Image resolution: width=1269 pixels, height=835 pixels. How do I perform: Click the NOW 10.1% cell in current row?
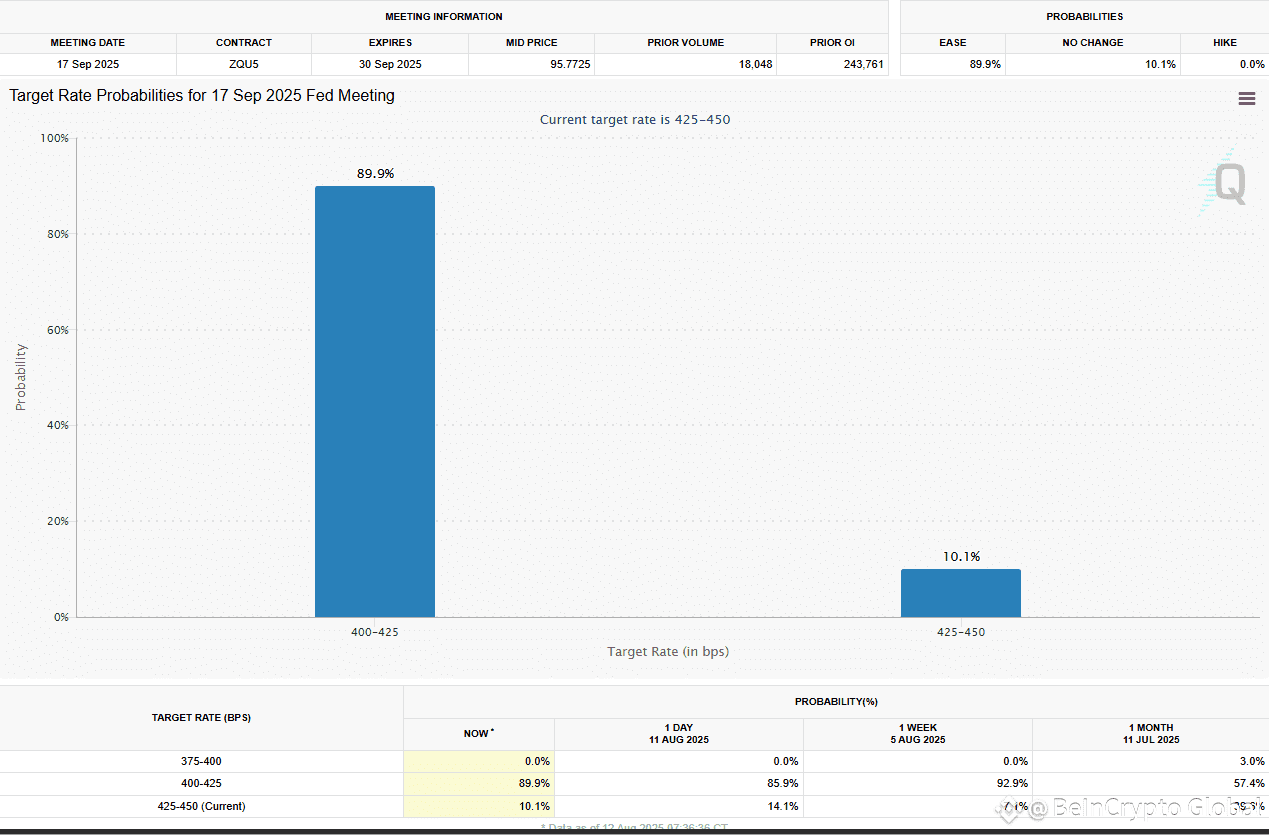point(478,806)
